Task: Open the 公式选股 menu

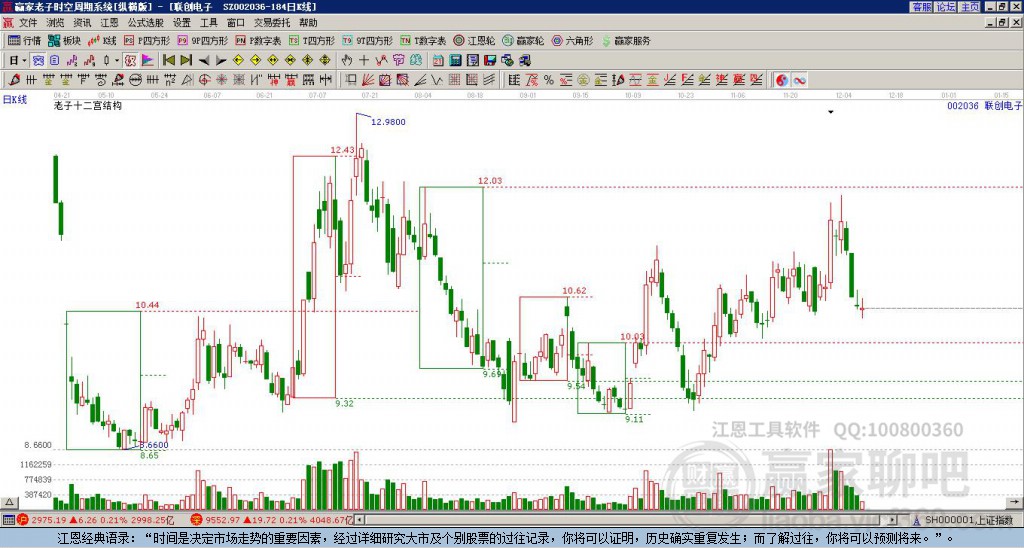Action: tap(146, 23)
